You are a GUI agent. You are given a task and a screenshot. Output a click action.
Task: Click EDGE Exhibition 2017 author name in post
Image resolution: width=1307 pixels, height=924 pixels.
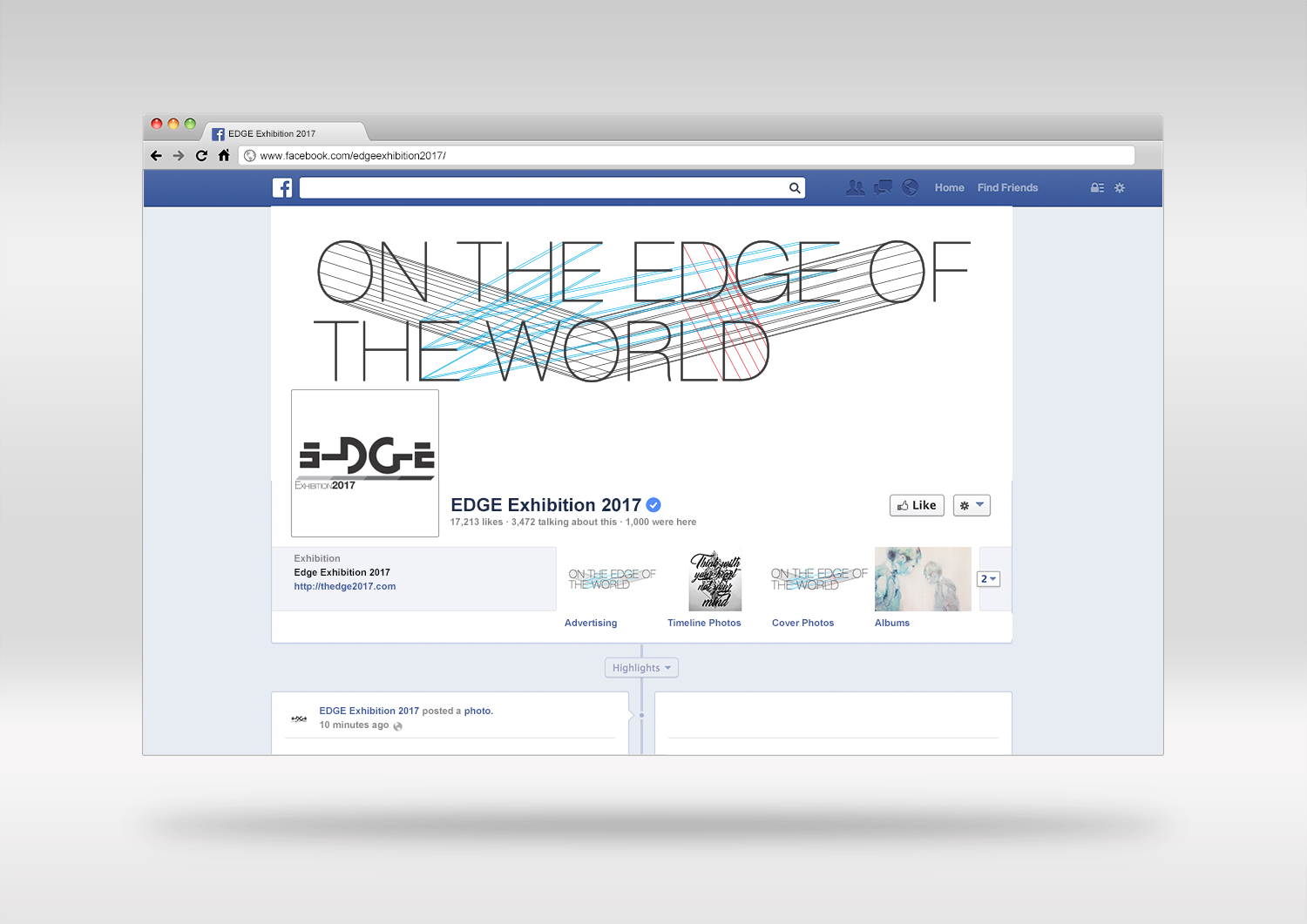click(369, 712)
